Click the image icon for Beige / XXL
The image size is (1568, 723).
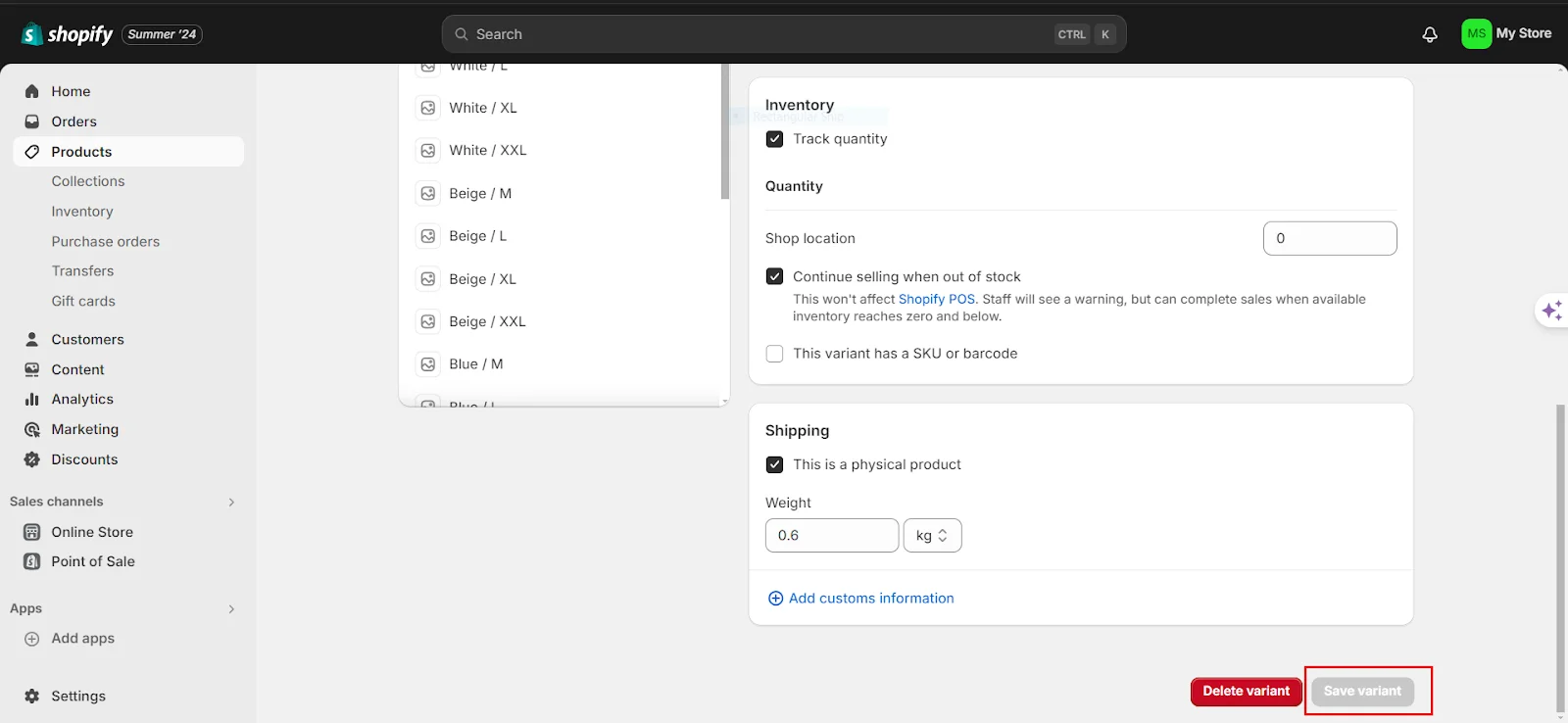[x=428, y=321]
